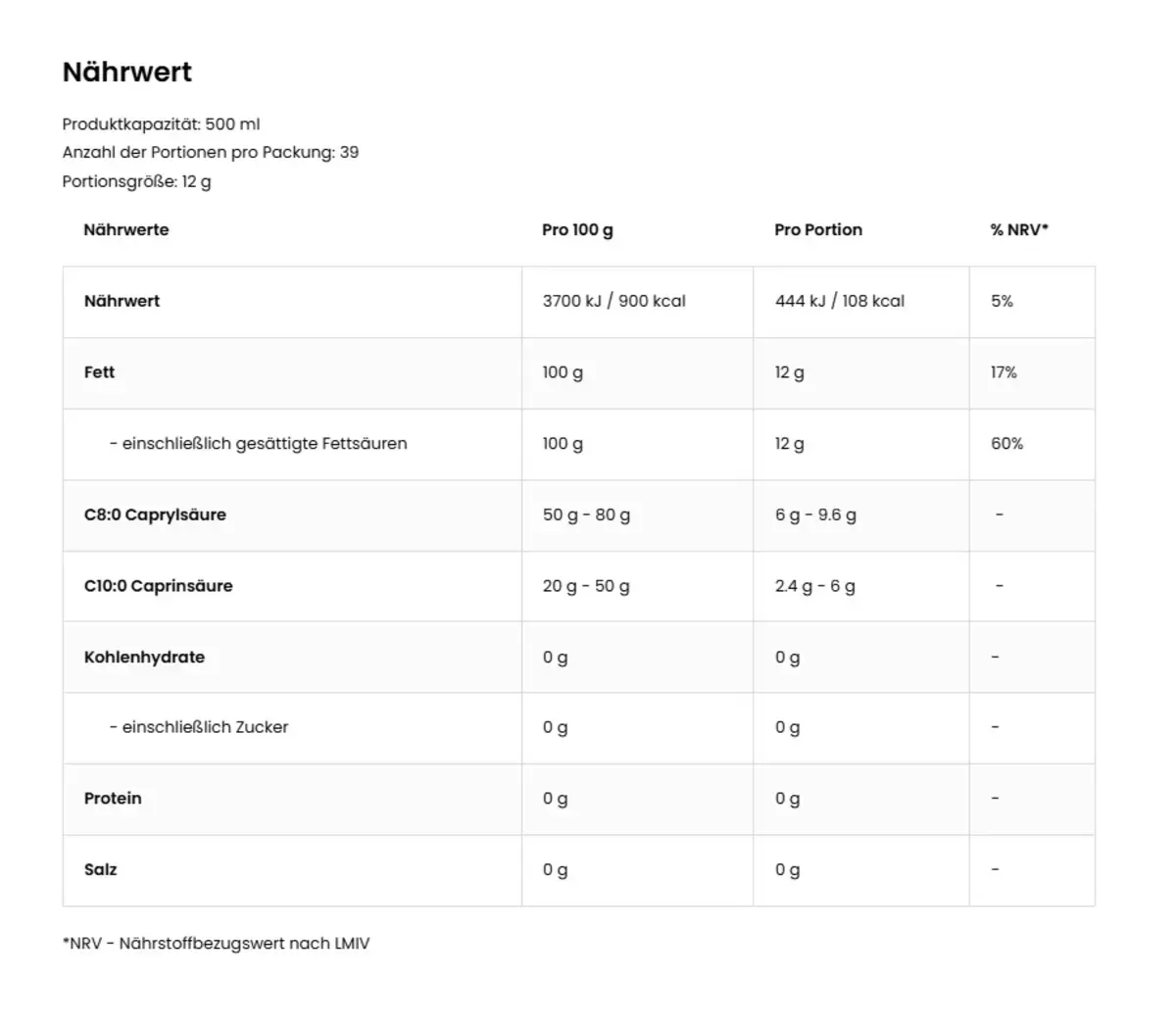Screen dimensions: 1176x1029
Task: Click the NRV footnote text below table
Action: coord(216,944)
